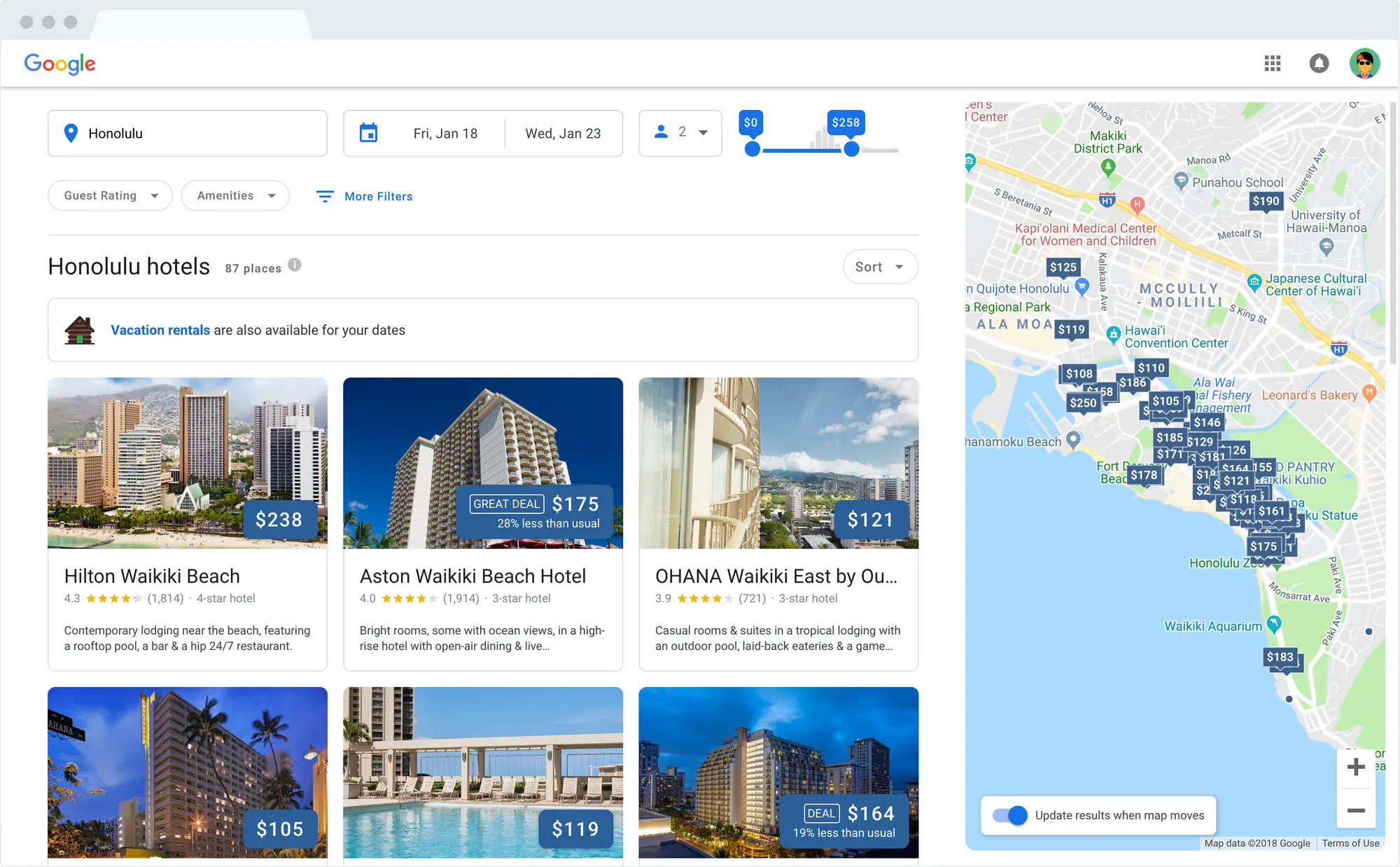1400x867 pixels.
Task: Click the user profile avatar icon
Action: pos(1365,63)
